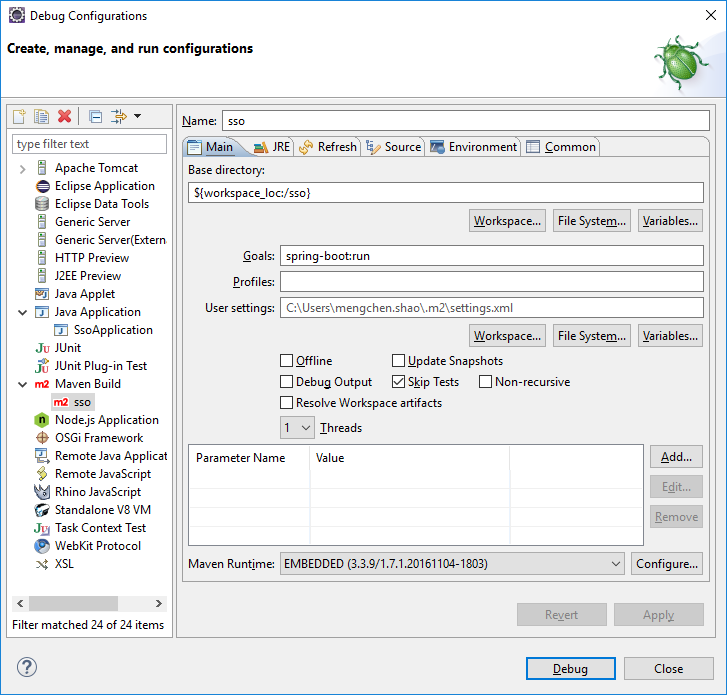This screenshot has width=727, height=695.
Task: Click the Remote JavaScript icon
Action: (42, 474)
